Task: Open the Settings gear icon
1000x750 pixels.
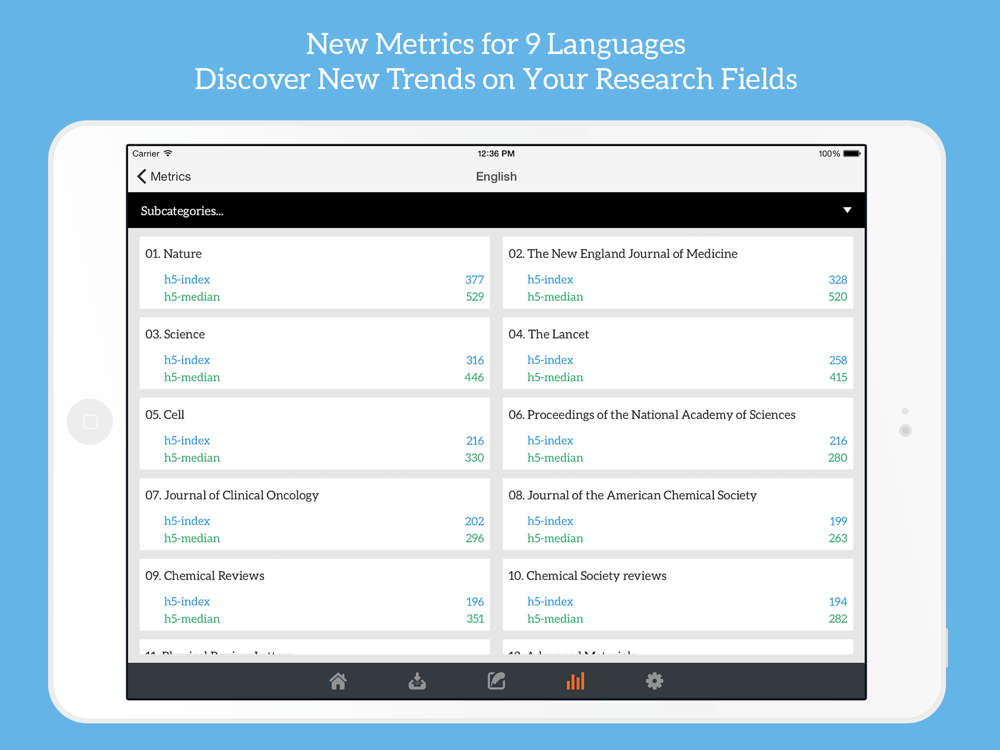Action: (654, 681)
